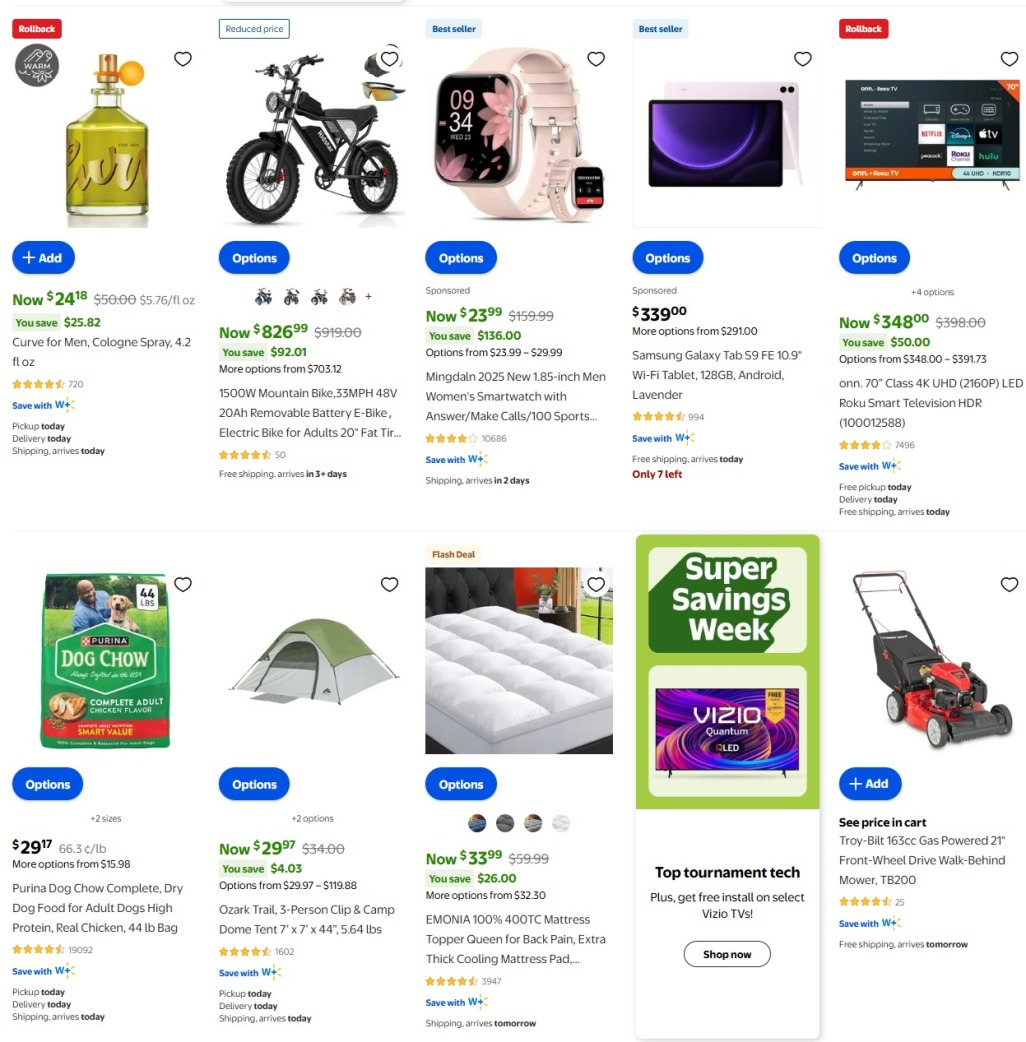
Task: Click the heart icon on the Ozark Trail tent
Action: click(x=389, y=584)
